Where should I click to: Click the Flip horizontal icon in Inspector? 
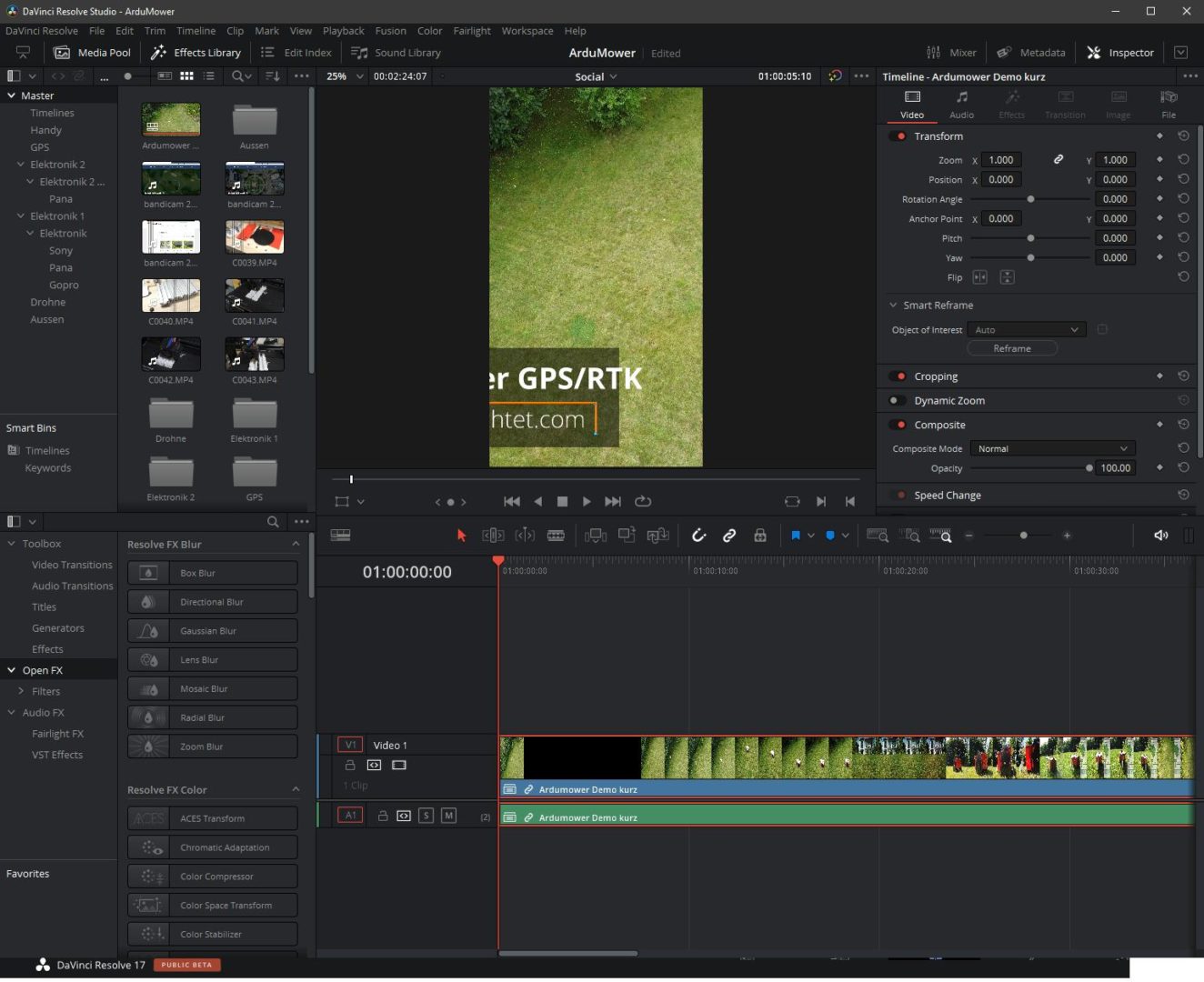[x=979, y=277]
